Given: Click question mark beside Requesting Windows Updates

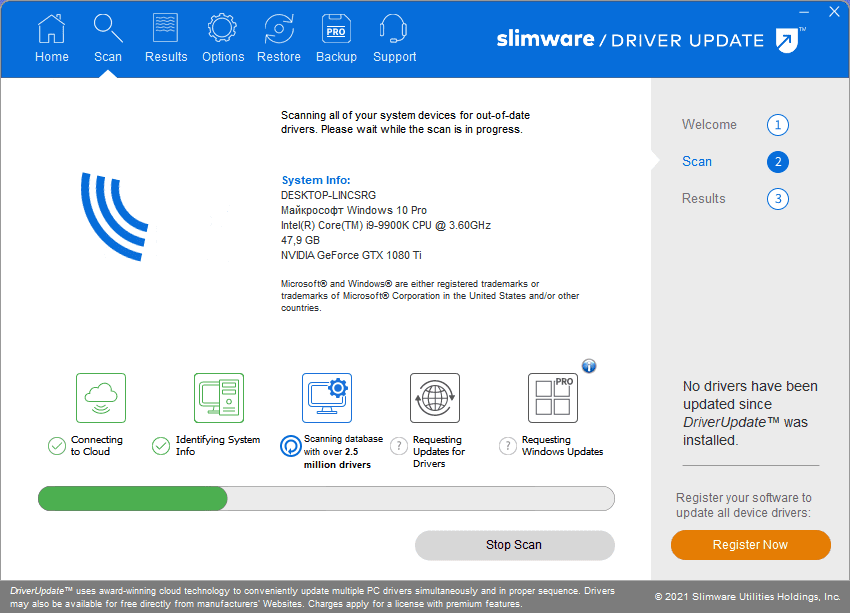Looking at the screenshot, I should (508, 446).
